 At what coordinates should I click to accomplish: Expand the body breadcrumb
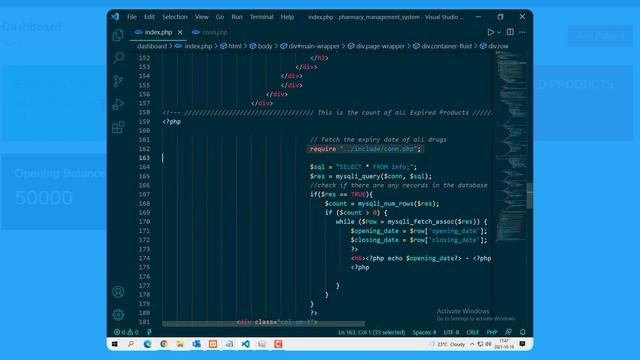(x=261, y=46)
